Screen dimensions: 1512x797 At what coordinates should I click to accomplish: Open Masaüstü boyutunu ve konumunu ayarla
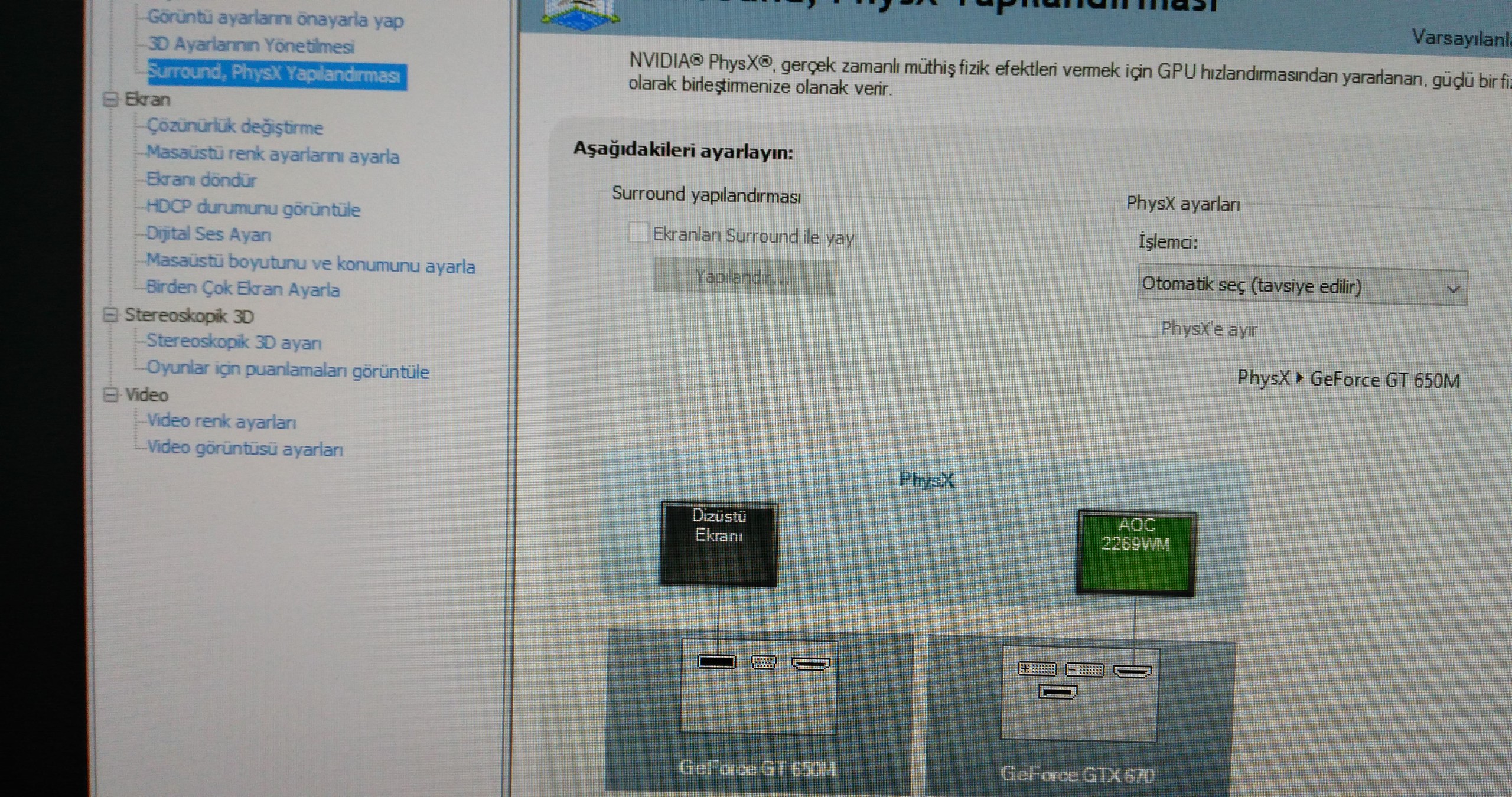[x=311, y=263]
